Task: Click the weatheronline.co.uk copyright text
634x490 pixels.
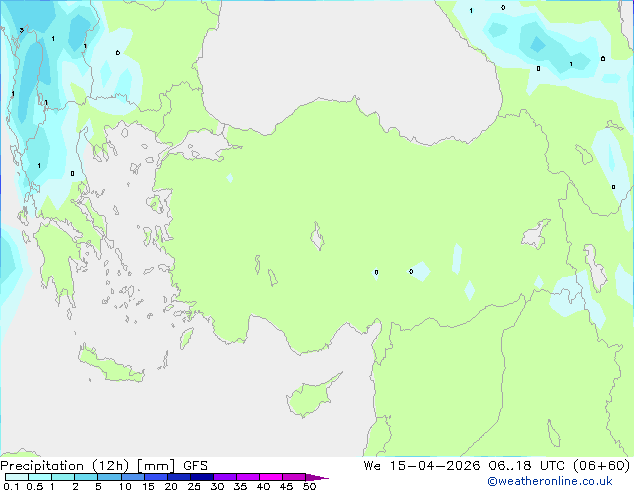Action: (x=550, y=481)
